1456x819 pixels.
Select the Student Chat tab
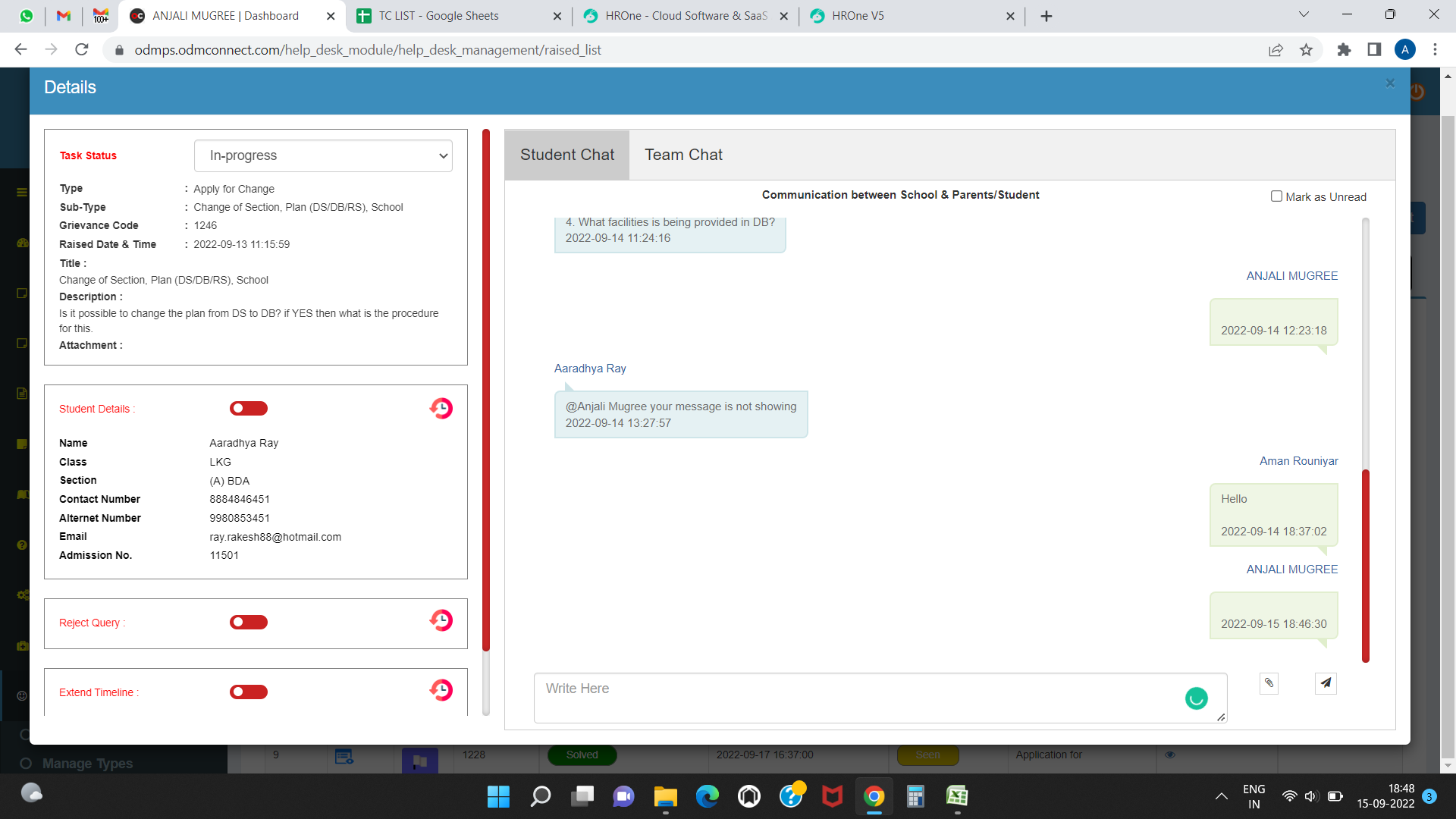coord(566,155)
